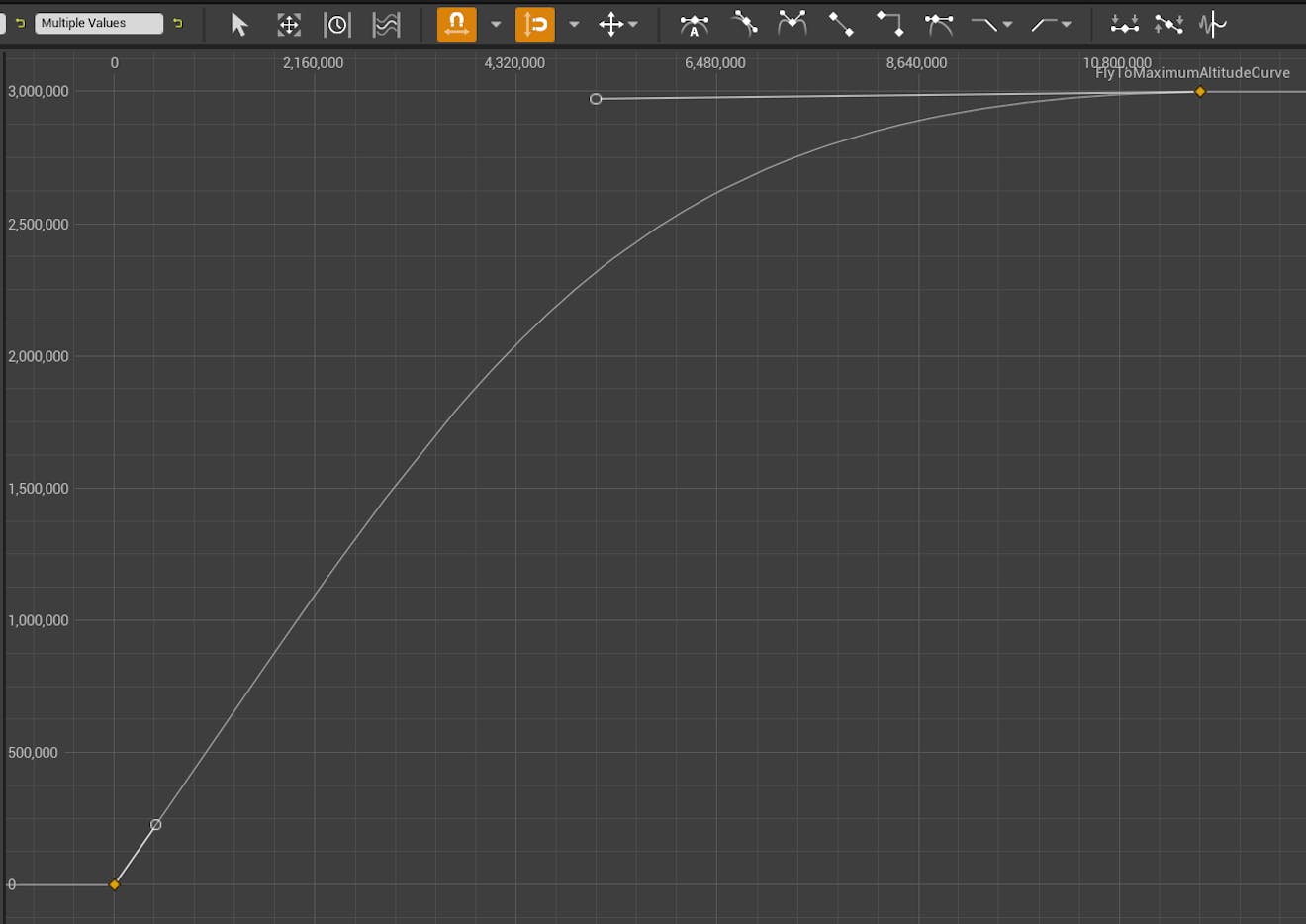Image resolution: width=1306 pixels, height=924 pixels.
Task: Click the FlyToMaximumAltitudeCurve label
Action: pos(1192,73)
